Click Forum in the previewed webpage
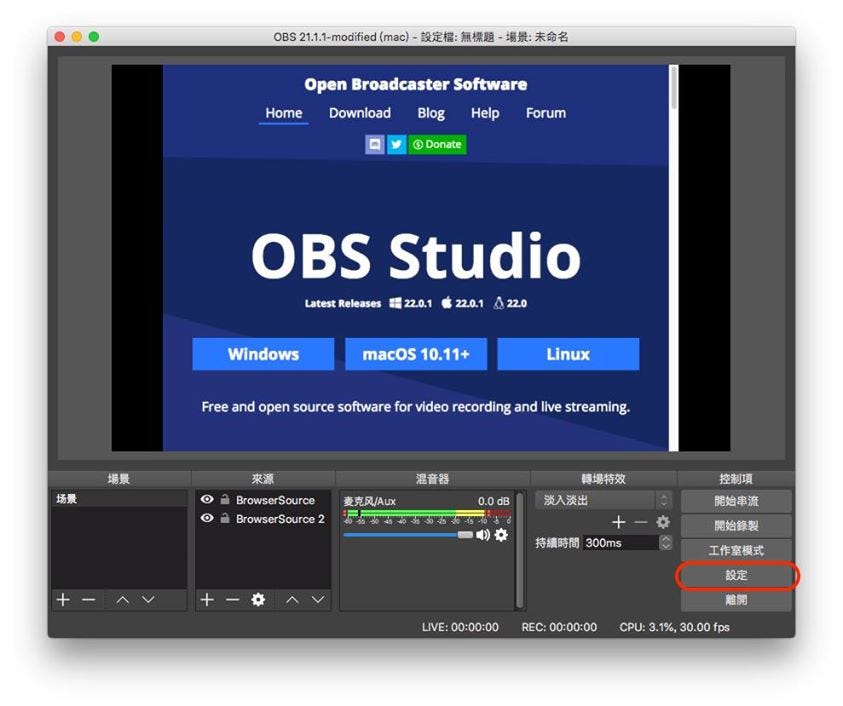This screenshot has width=843, height=706. coord(546,113)
